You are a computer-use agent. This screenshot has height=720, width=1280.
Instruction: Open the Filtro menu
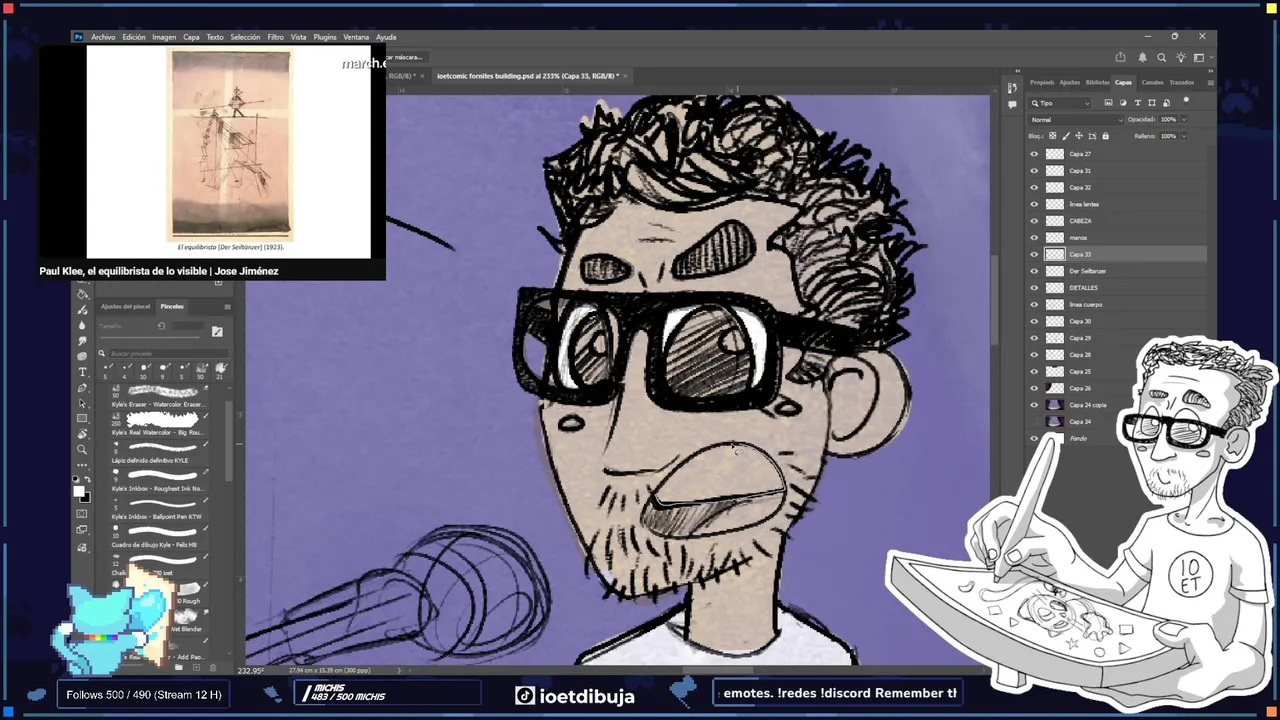pos(275,37)
